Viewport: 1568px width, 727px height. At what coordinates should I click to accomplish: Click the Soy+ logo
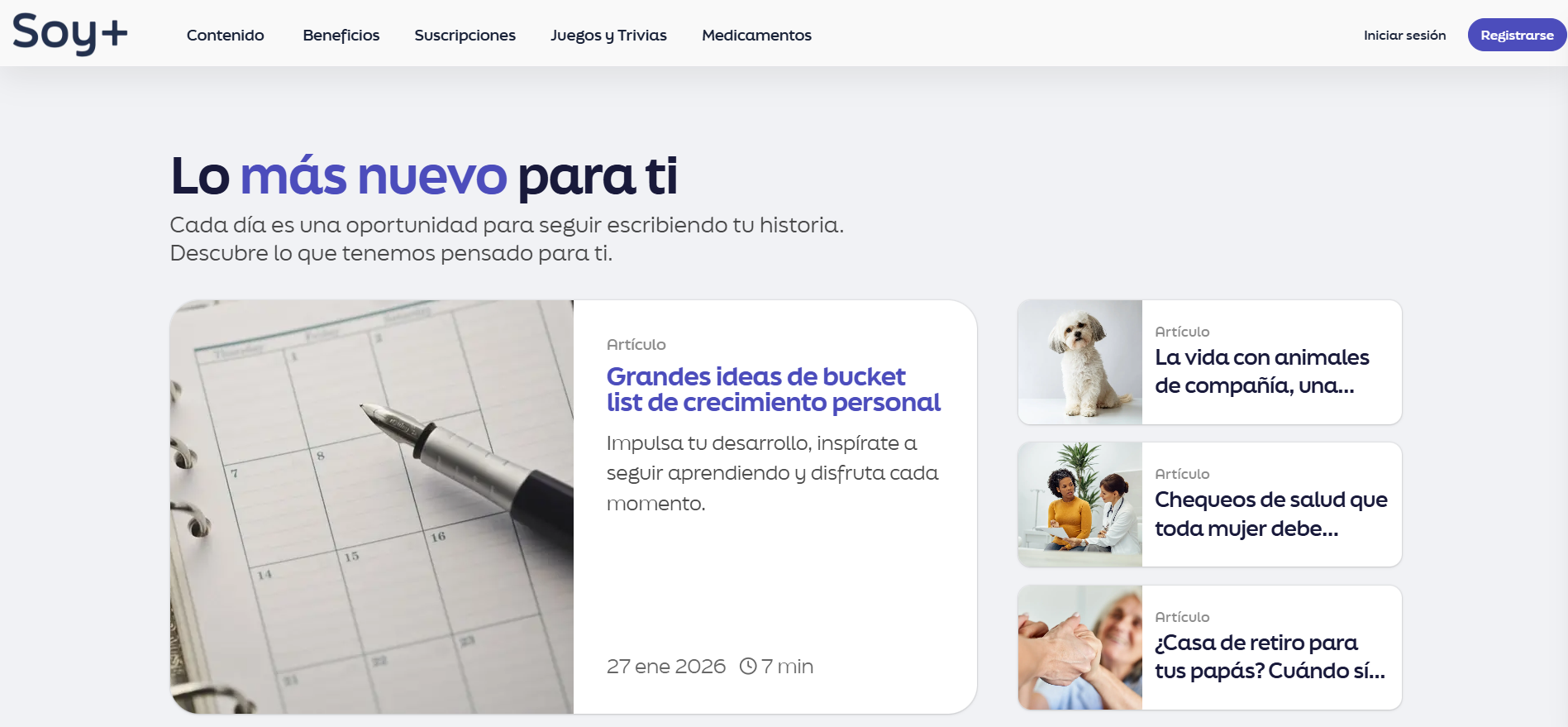70,34
